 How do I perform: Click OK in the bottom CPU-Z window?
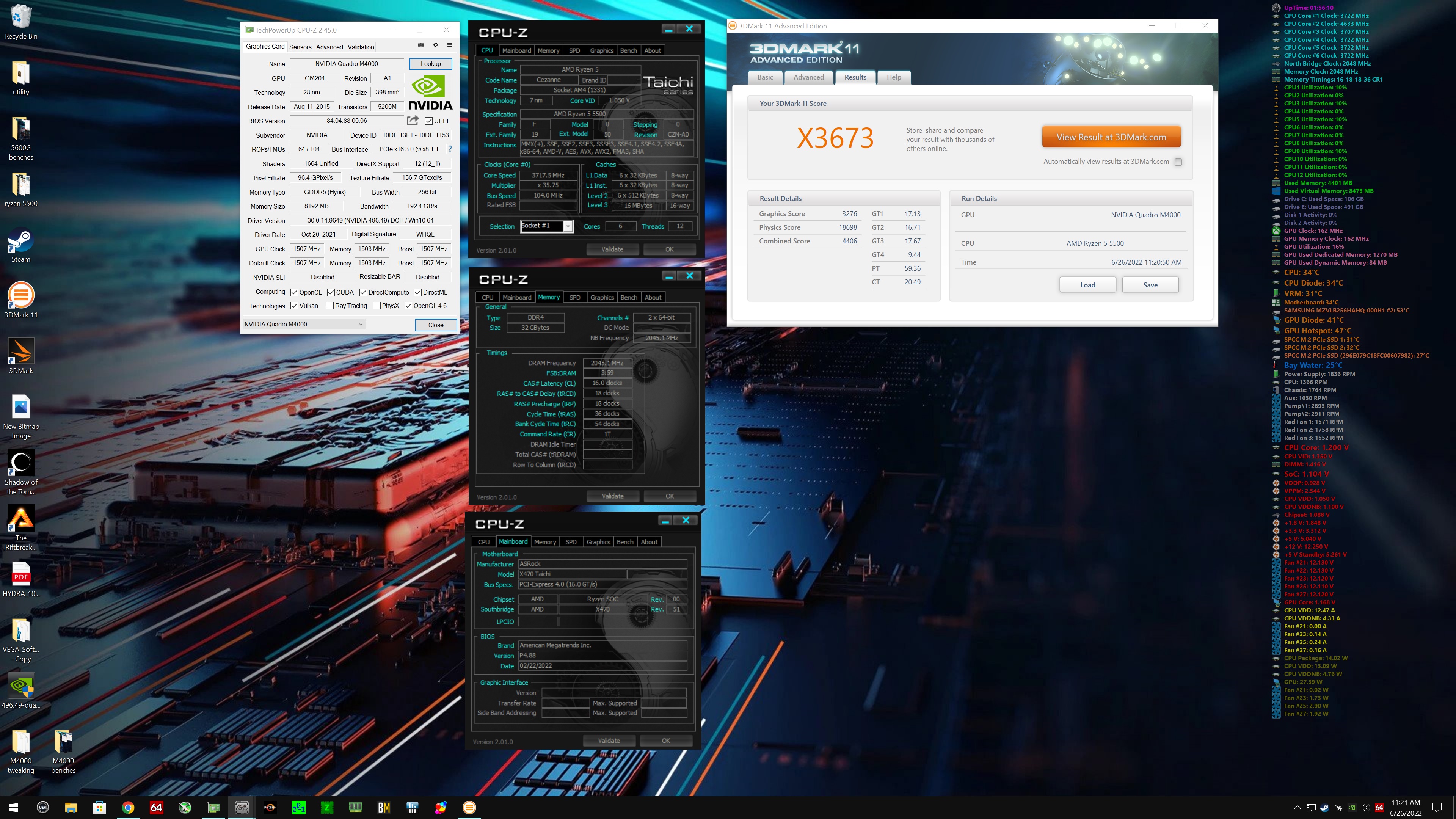tap(666, 741)
